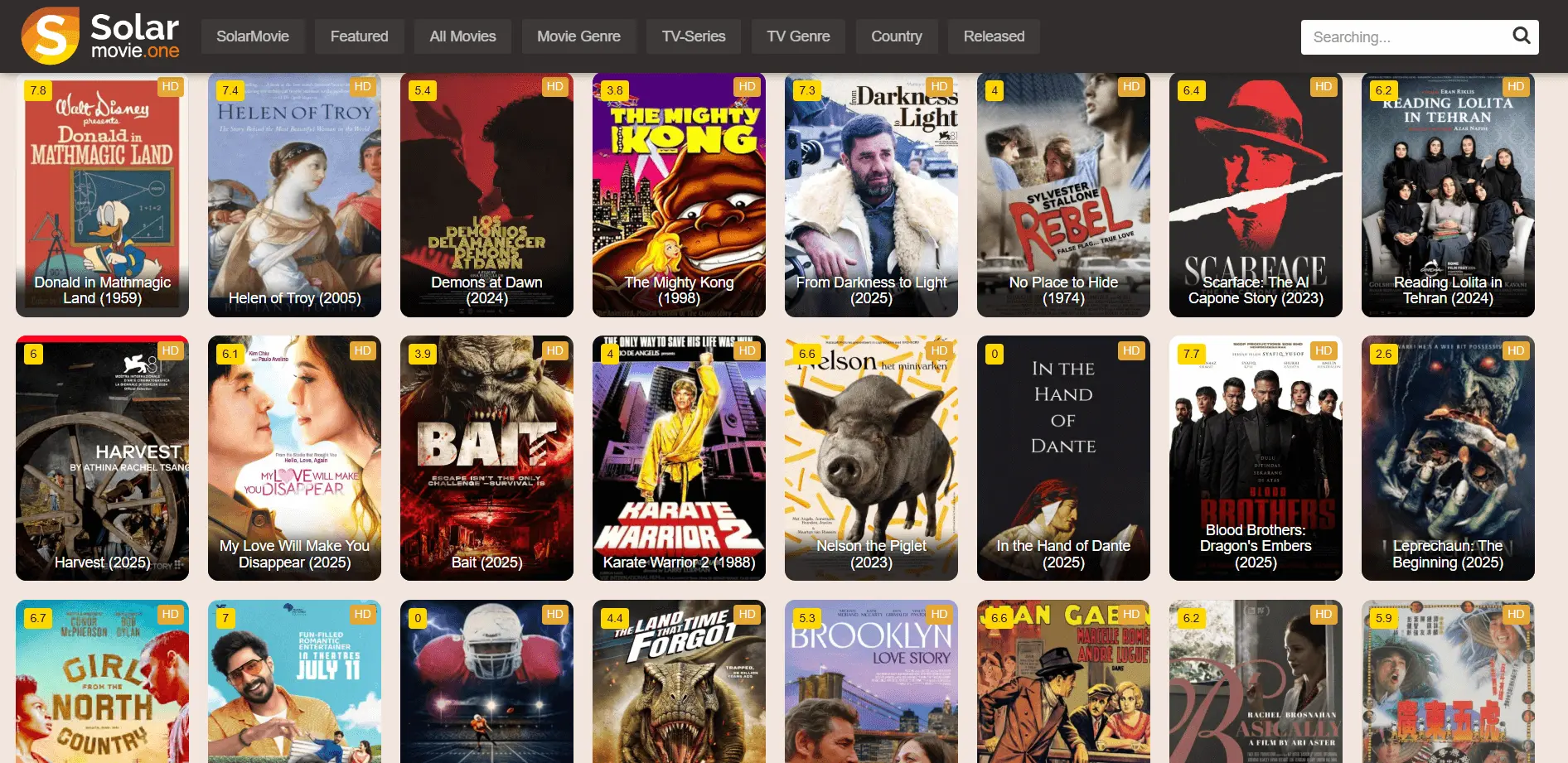Click 5.3 rating on Brooklyn Love Story

click(x=807, y=618)
